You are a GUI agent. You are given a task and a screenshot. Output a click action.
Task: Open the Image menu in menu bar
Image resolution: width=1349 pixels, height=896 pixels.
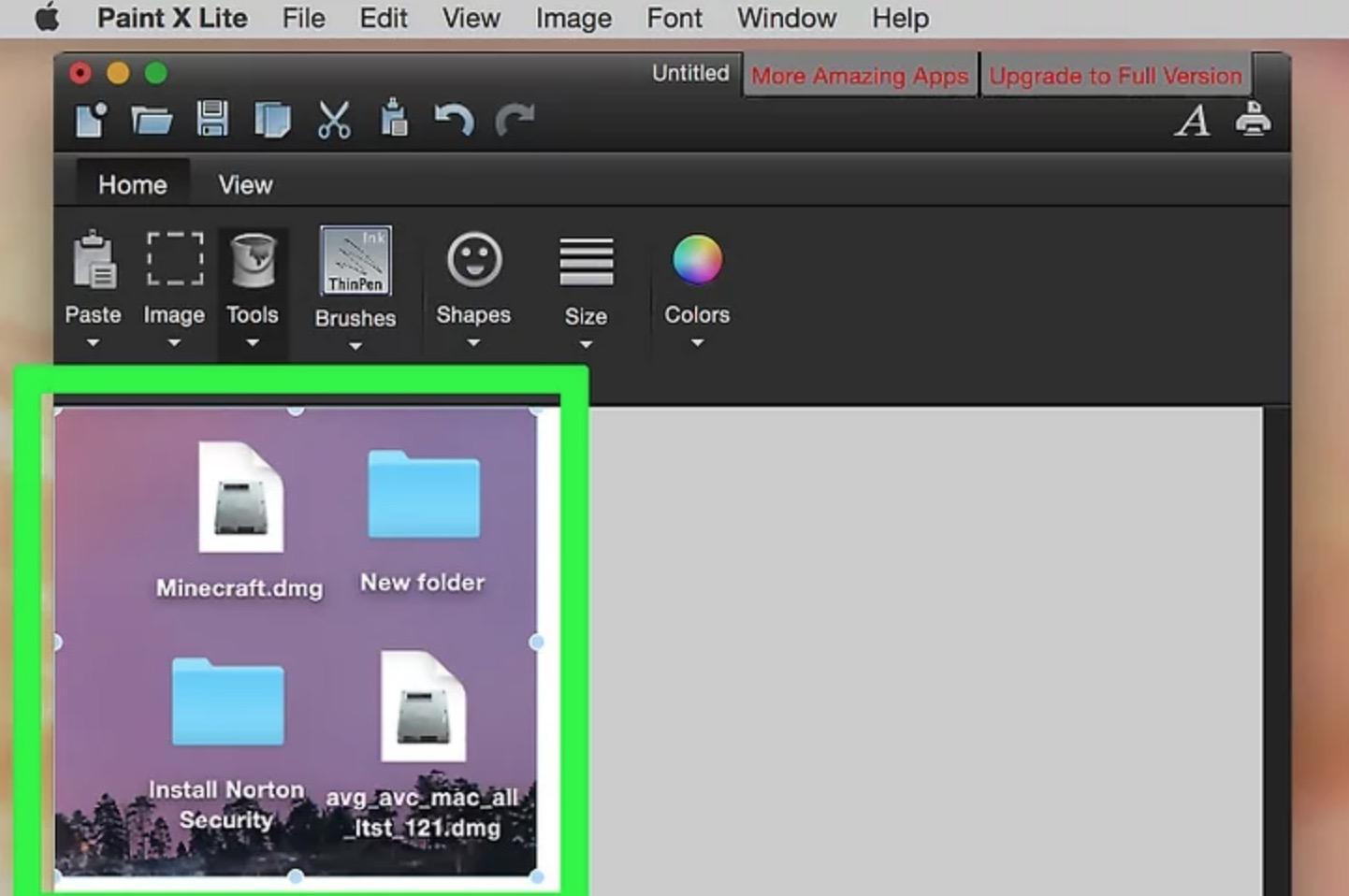[573, 19]
